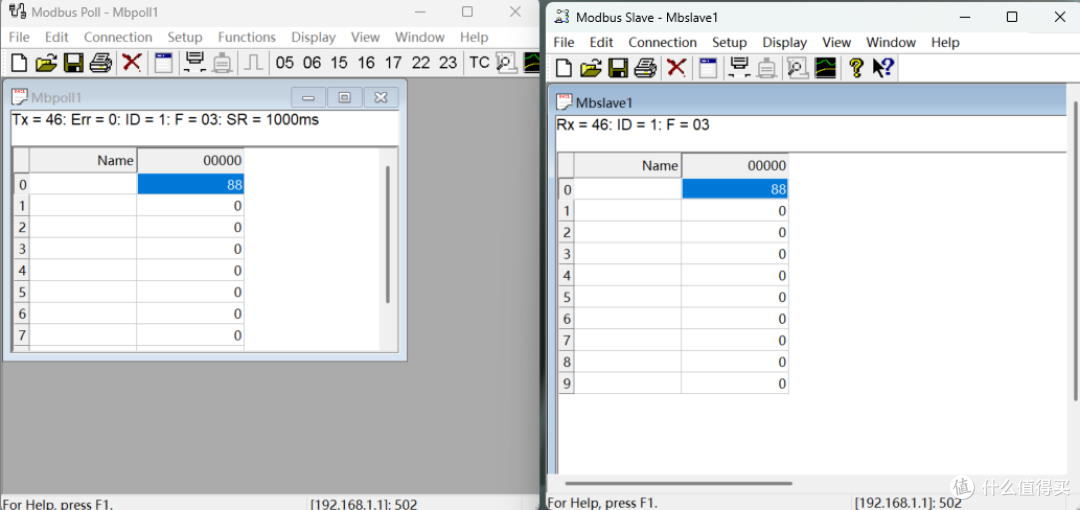Click function 15 button in Modbus Poll

[x=339, y=63]
